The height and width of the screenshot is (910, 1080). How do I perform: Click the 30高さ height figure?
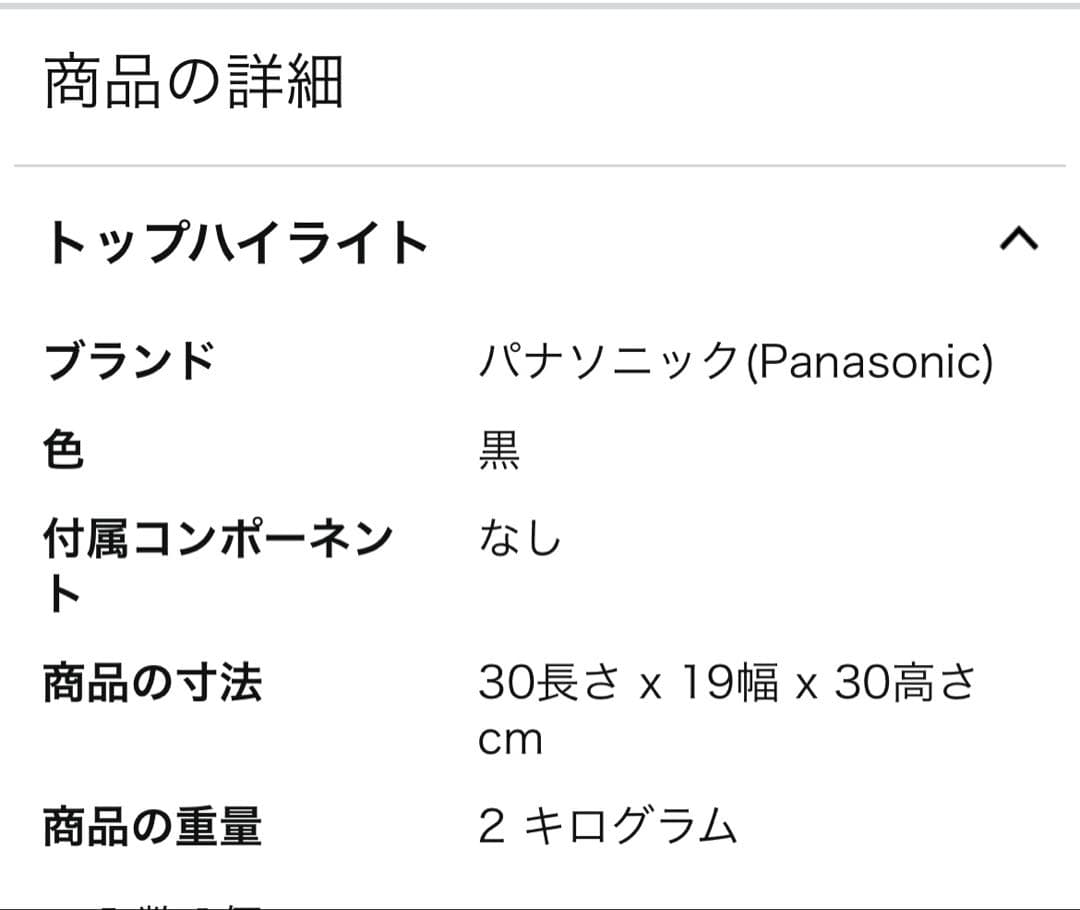(905, 684)
